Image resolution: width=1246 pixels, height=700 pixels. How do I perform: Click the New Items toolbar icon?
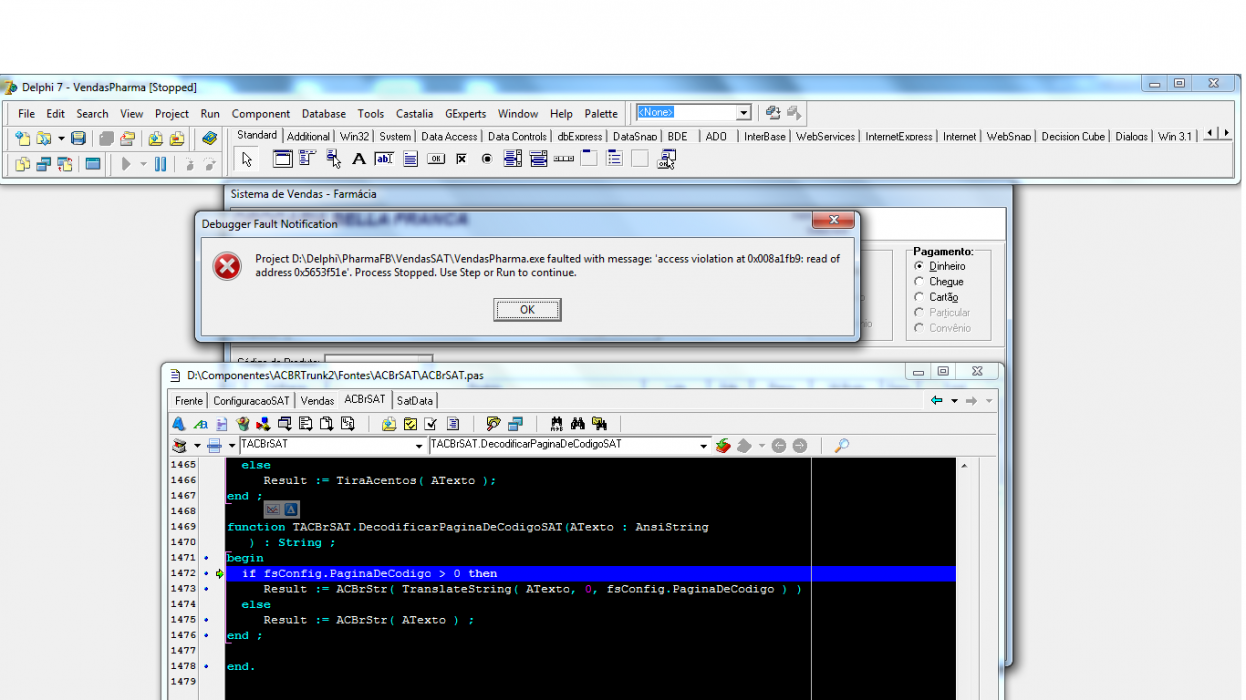22,138
